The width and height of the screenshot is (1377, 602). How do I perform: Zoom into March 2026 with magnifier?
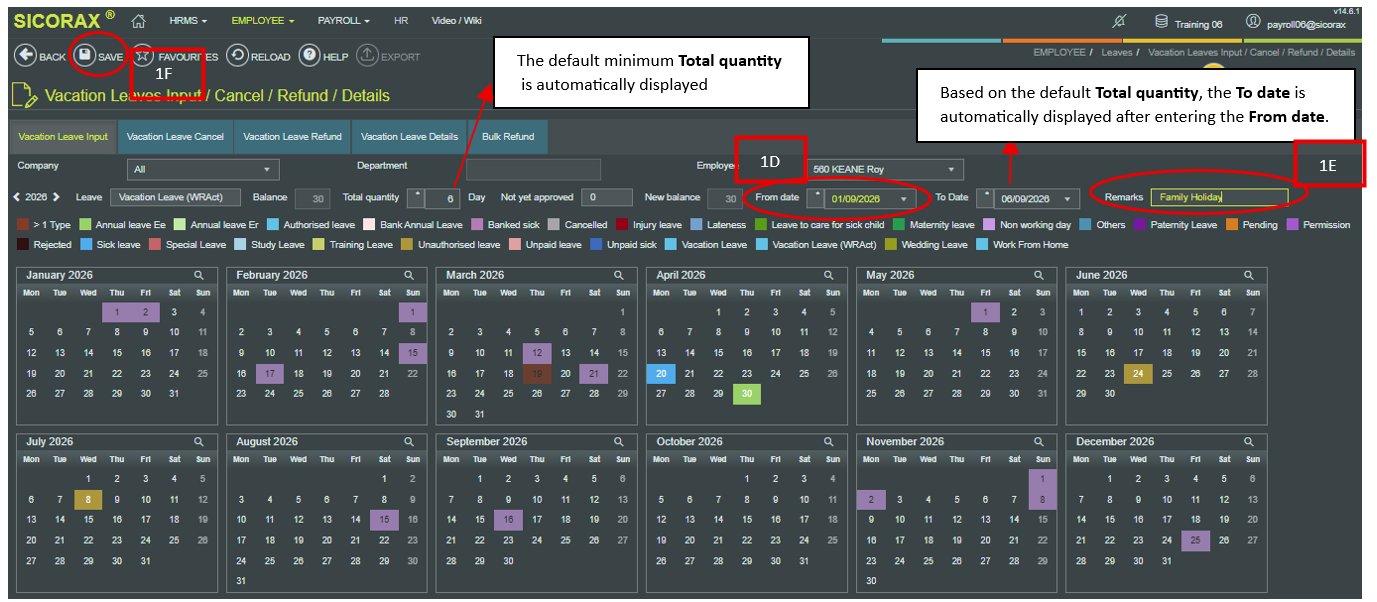(618, 275)
